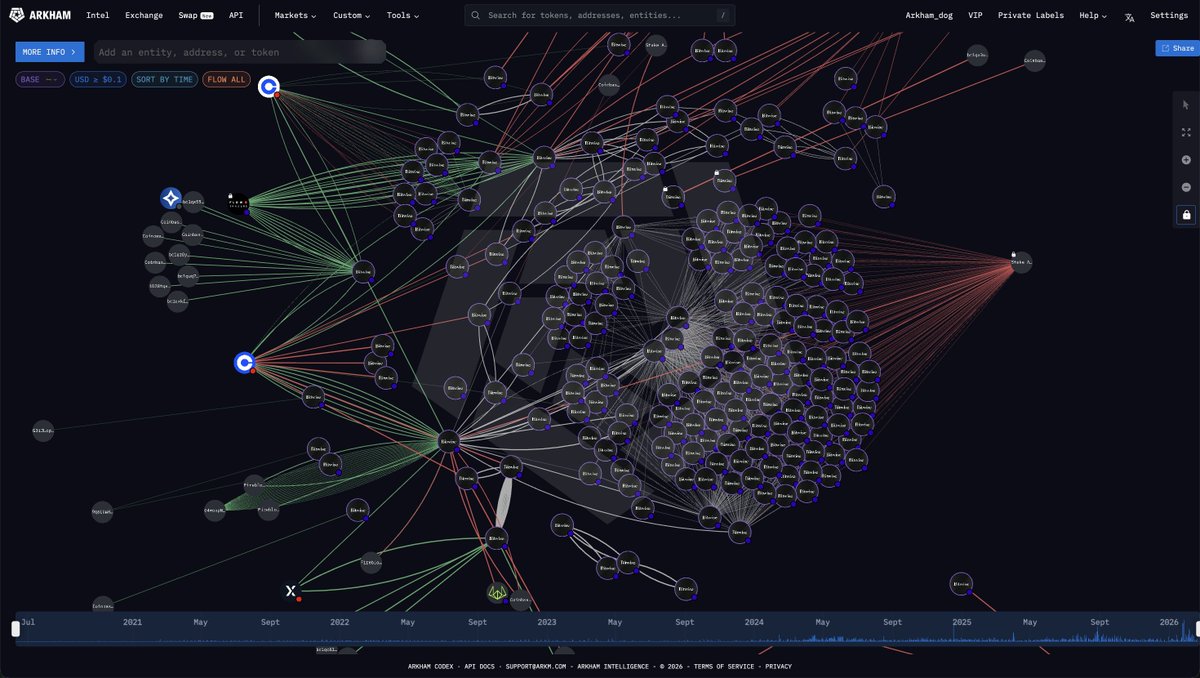Open the BASE chain filter dropdown
1200x678 pixels.
coord(40,79)
